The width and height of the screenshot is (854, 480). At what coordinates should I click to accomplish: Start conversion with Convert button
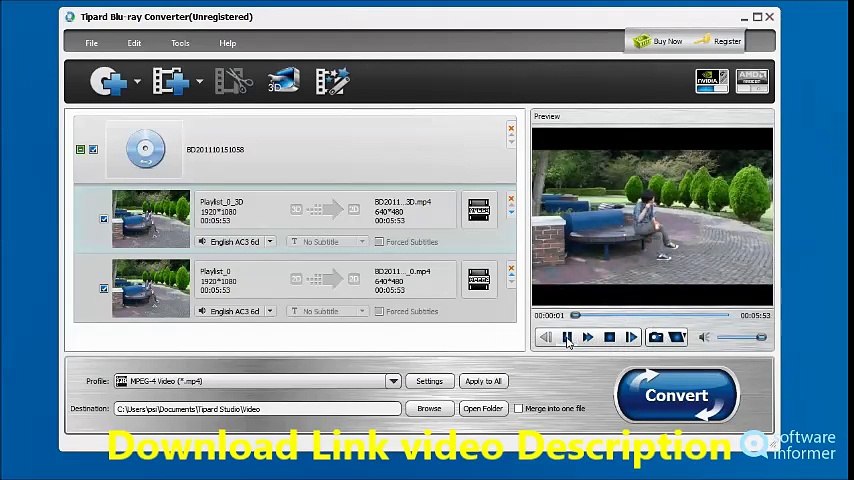point(676,395)
